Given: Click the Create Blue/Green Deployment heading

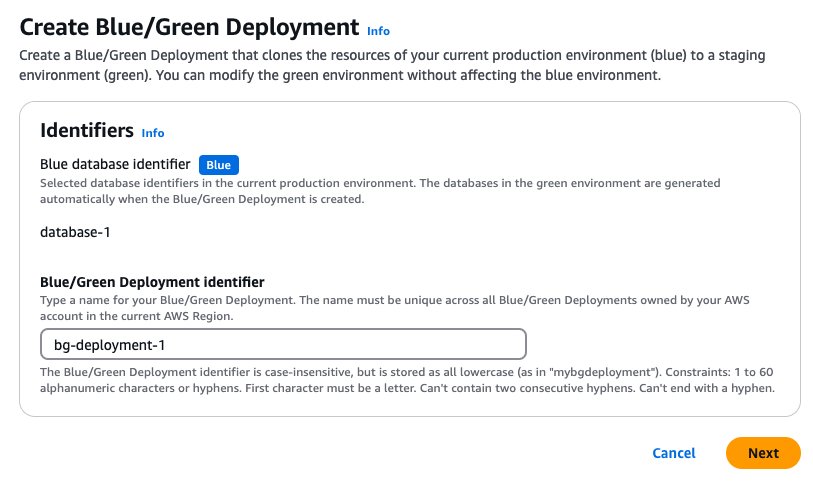Looking at the screenshot, I should [189, 27].
